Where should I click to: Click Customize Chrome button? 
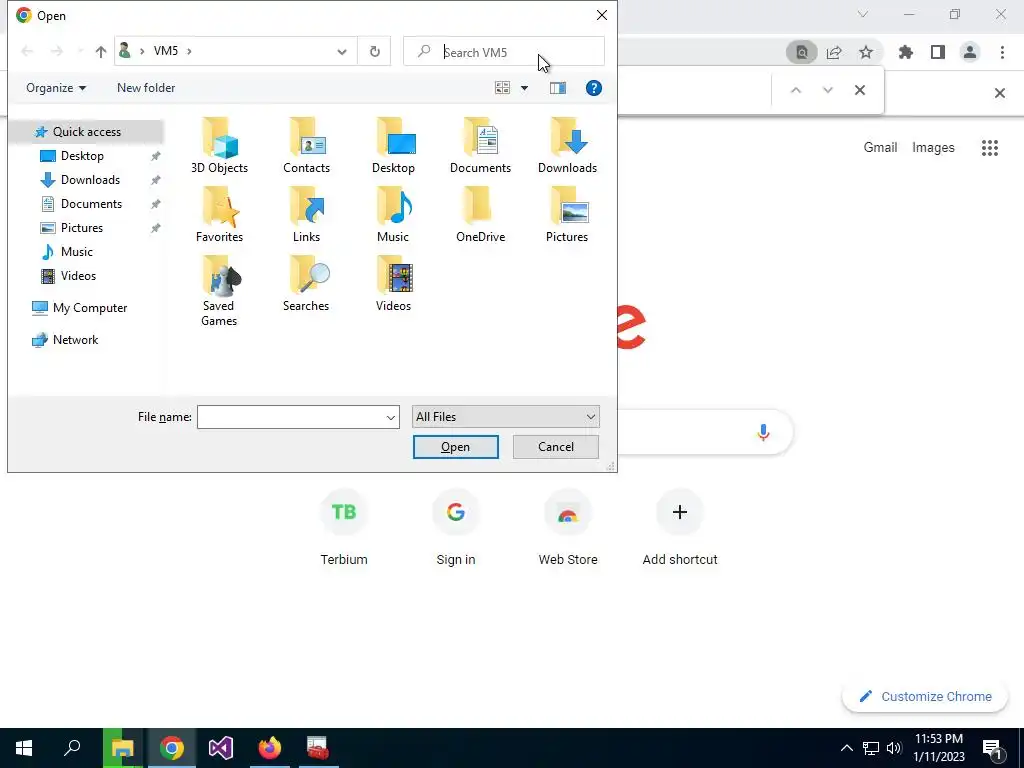925,697
